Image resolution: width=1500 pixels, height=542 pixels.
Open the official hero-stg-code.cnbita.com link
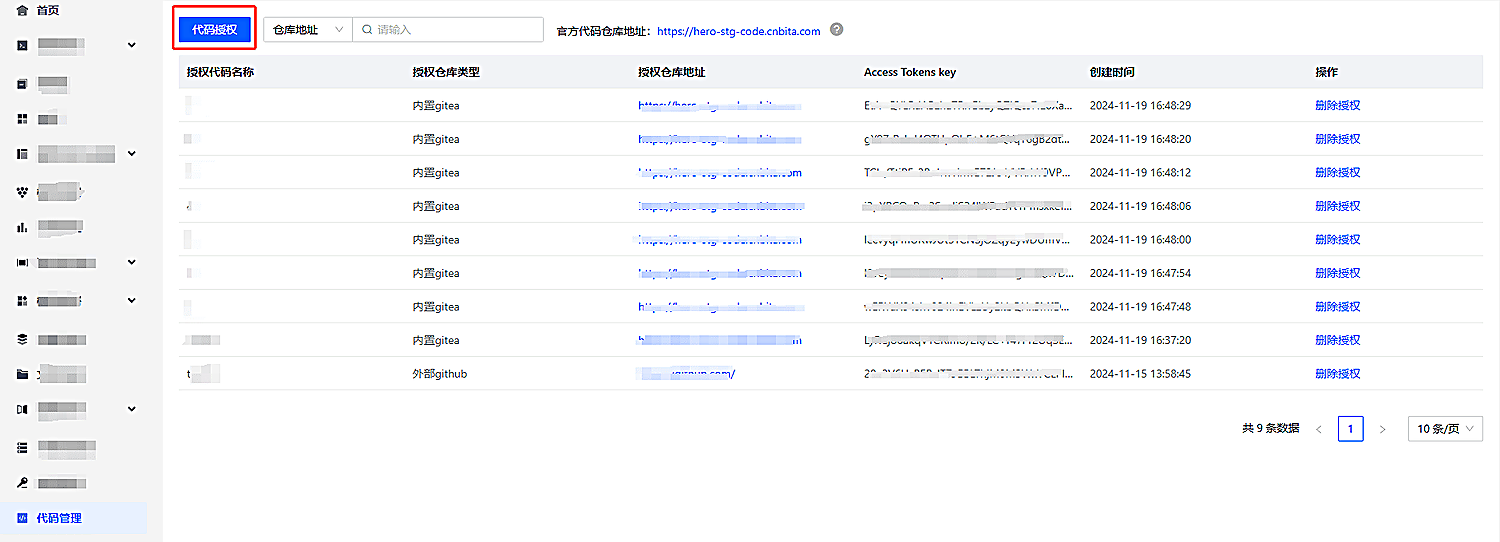(738, 31)
